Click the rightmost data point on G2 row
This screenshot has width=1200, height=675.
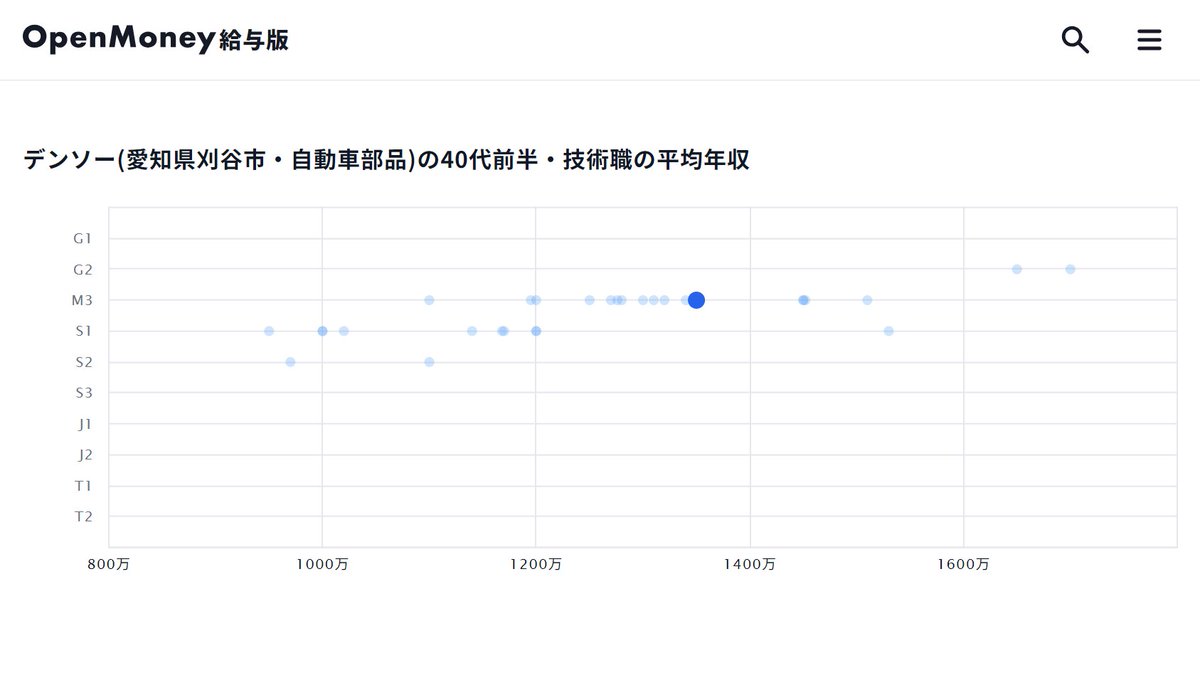pyautogui.click(x=1070, y=269)
